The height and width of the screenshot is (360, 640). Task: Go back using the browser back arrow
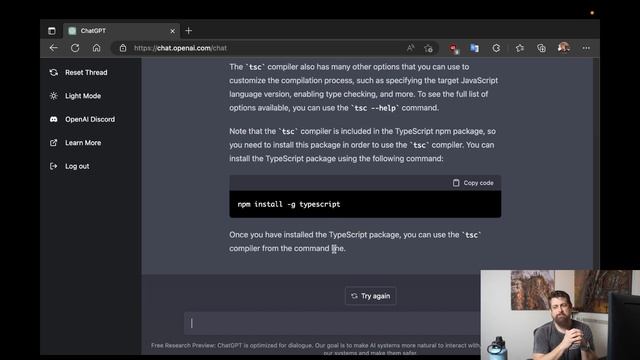(x=53, y=48)
